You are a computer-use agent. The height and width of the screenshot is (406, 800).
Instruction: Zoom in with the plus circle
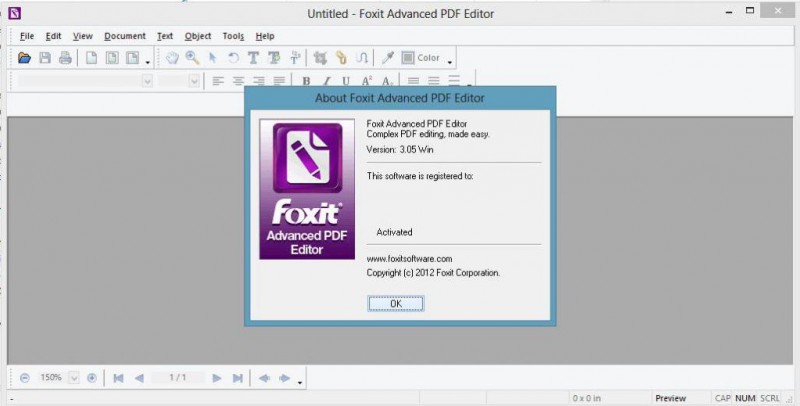tap(92, 378)
